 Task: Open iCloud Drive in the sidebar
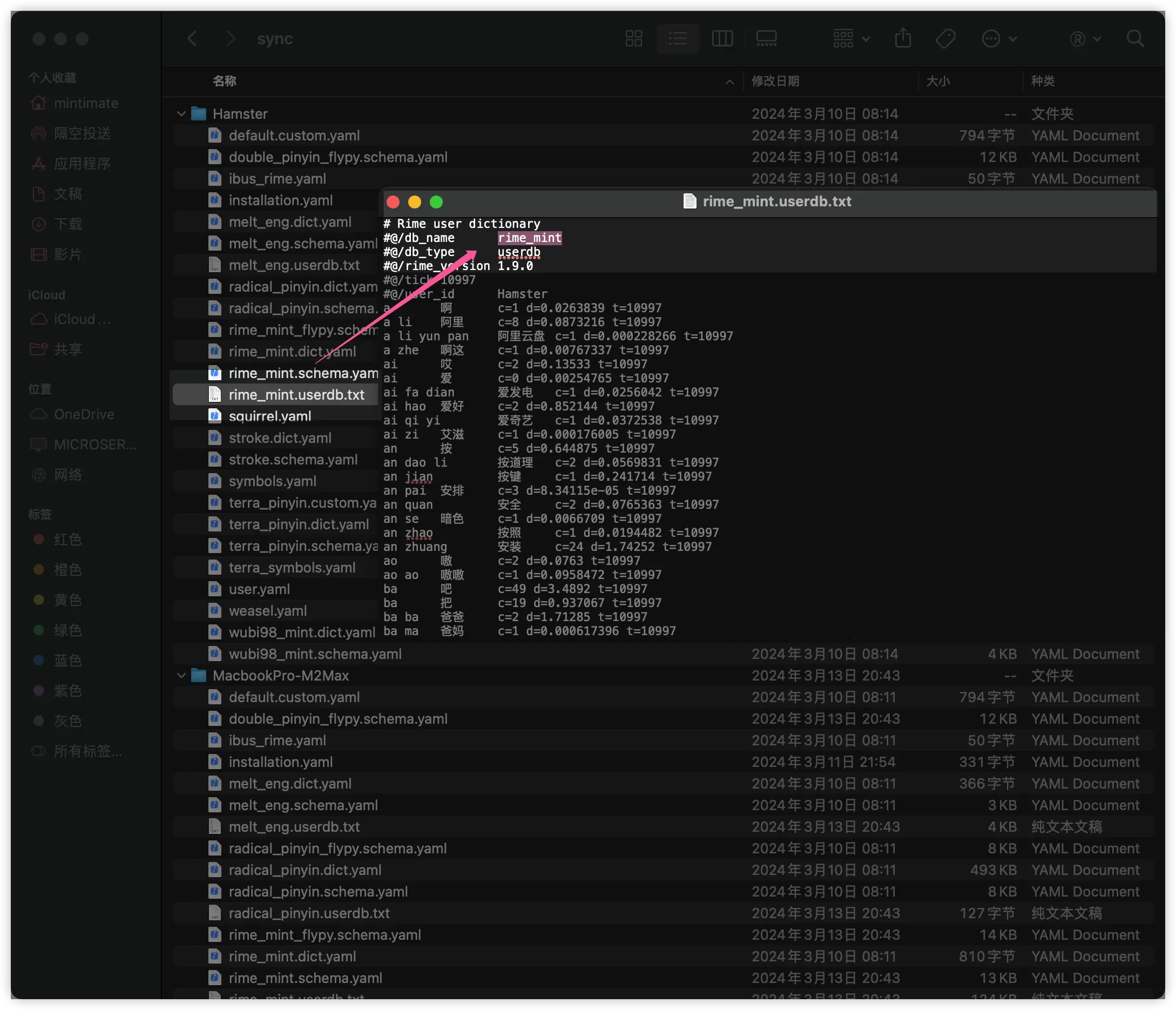82,319
